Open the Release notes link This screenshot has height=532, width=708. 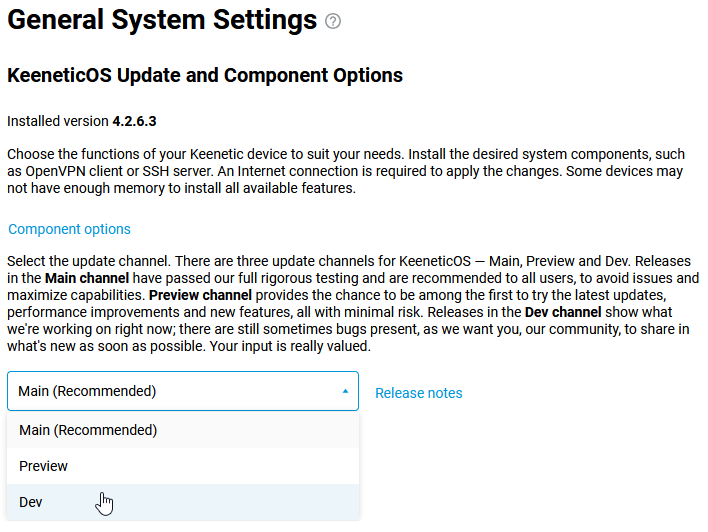(418, 393)
